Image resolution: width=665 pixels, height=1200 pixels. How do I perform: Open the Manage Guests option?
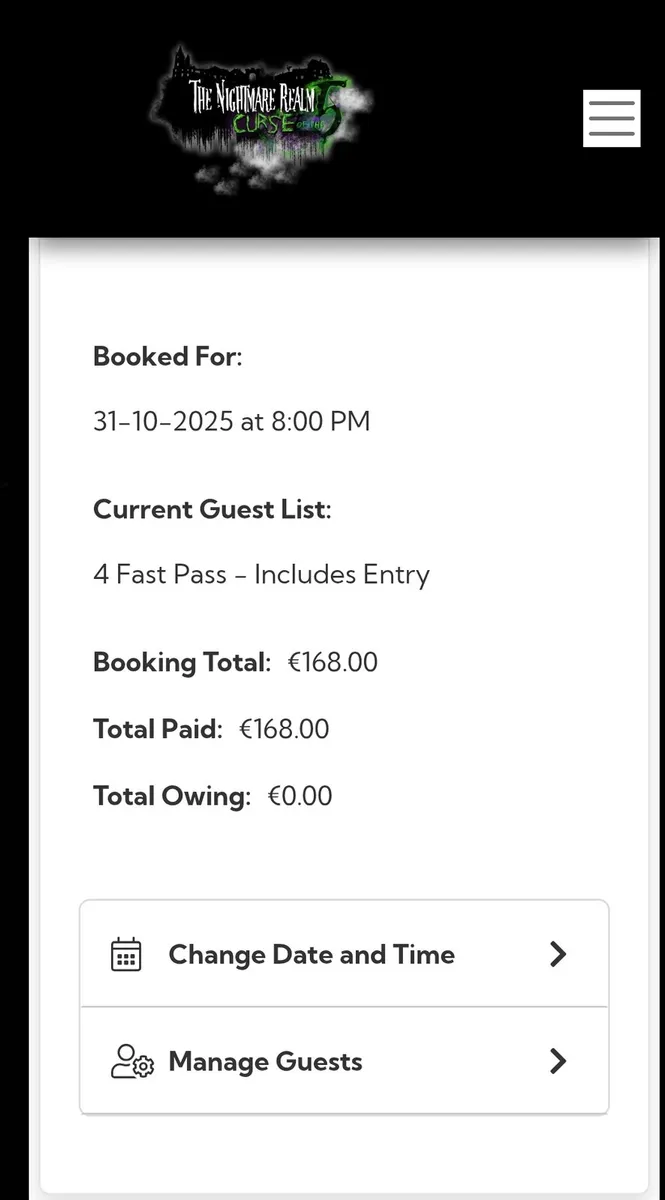(265, 1061)
